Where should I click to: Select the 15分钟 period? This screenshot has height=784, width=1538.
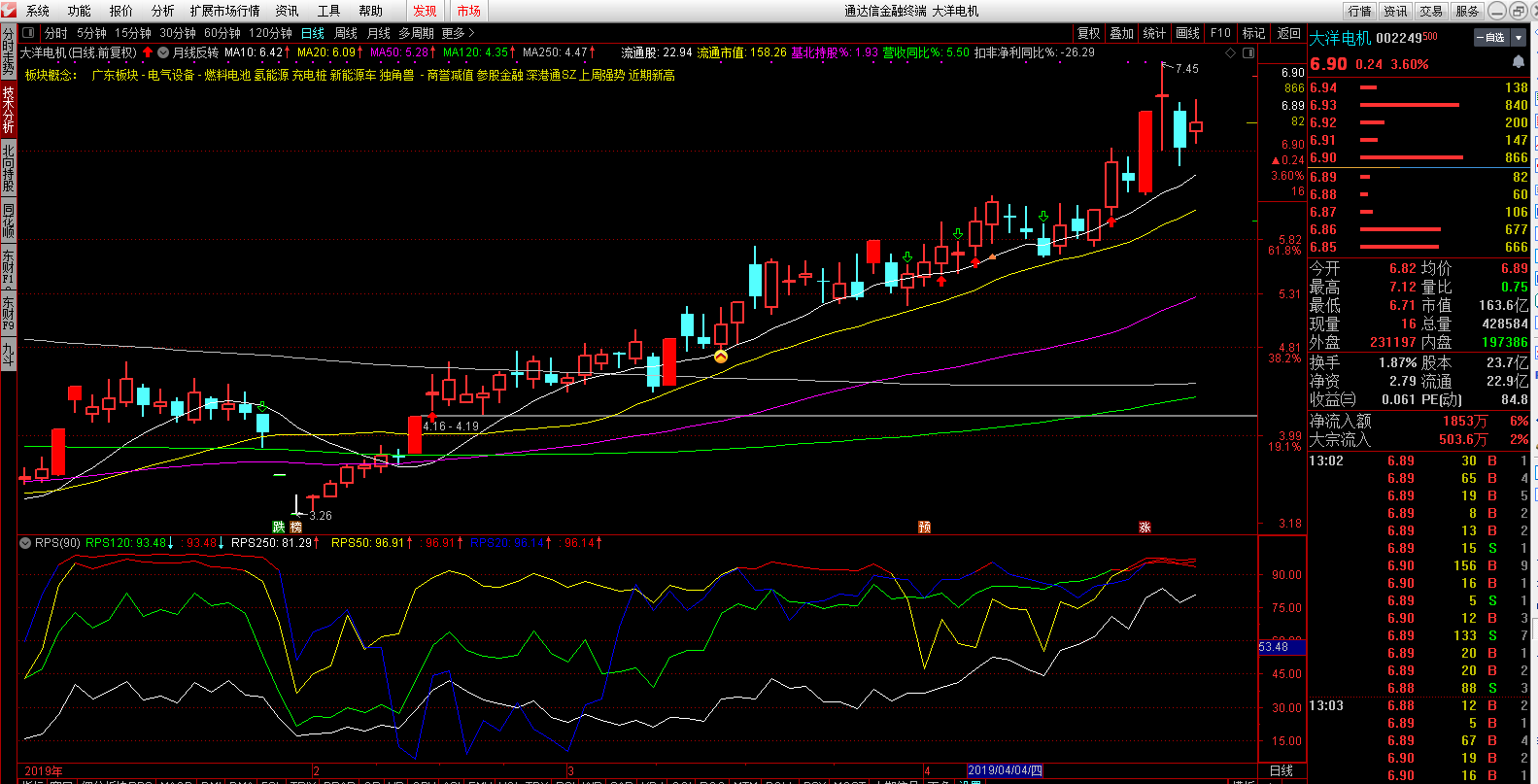(x=133, y=33)
